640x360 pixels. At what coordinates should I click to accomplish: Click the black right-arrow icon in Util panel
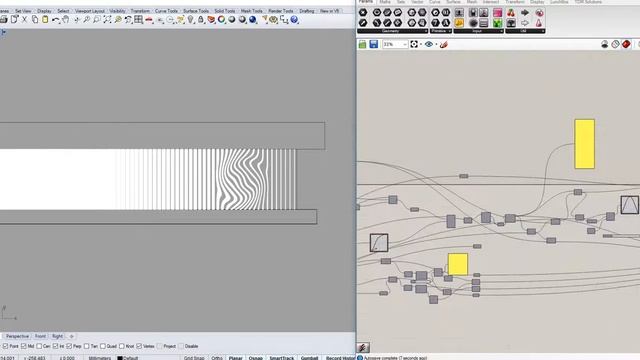tap(525, 13)
